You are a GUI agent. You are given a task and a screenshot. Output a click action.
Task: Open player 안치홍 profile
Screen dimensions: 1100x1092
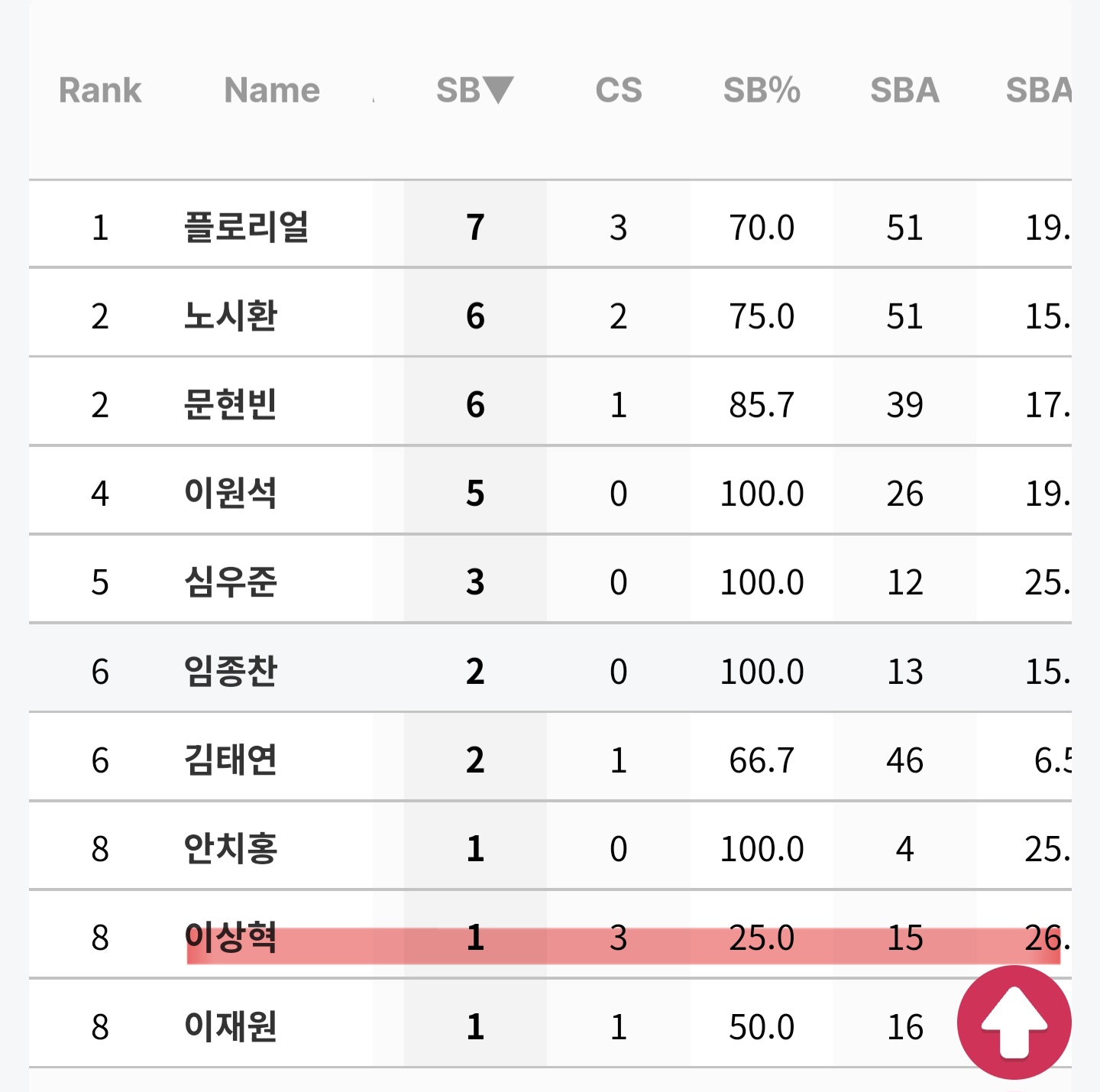pos(231,848)
